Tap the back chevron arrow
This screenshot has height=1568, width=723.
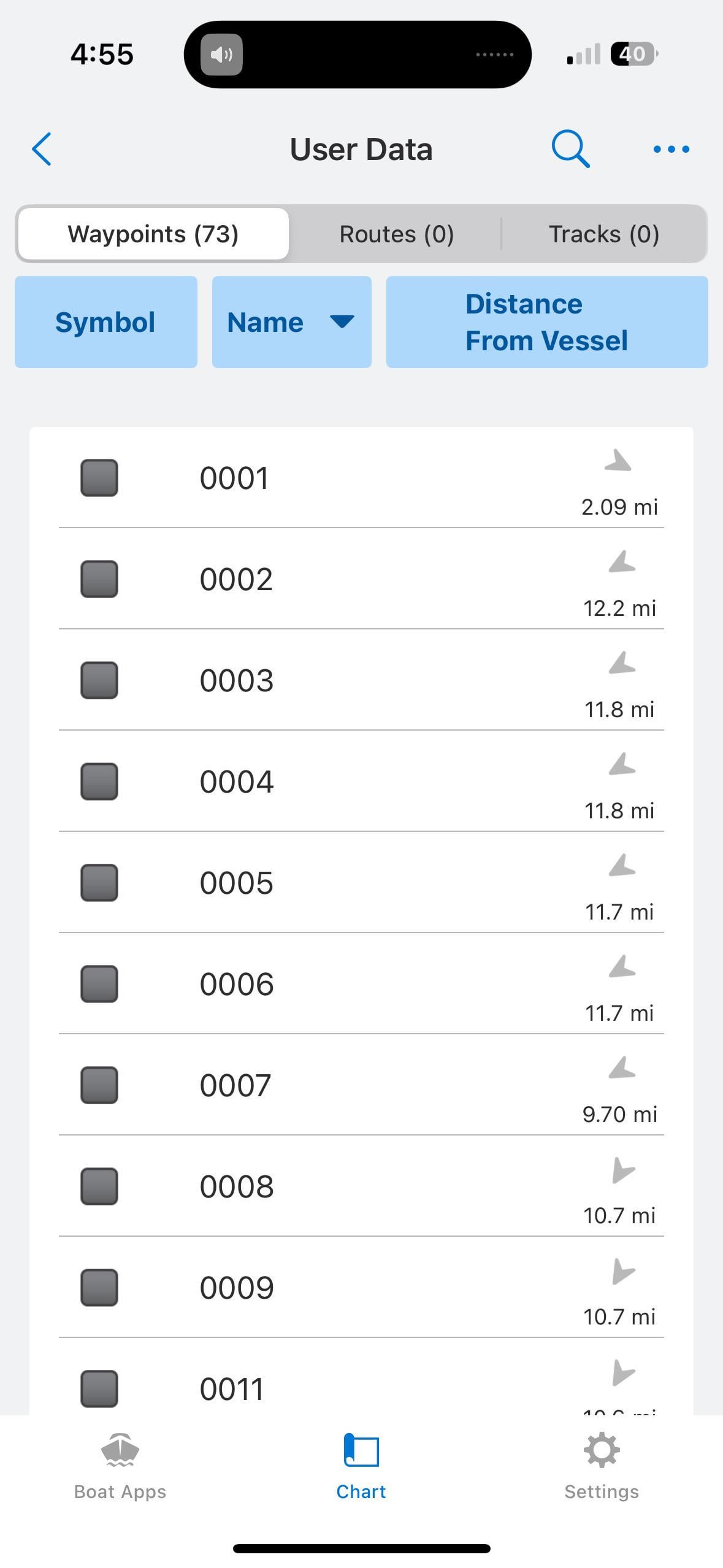point(42,149)
